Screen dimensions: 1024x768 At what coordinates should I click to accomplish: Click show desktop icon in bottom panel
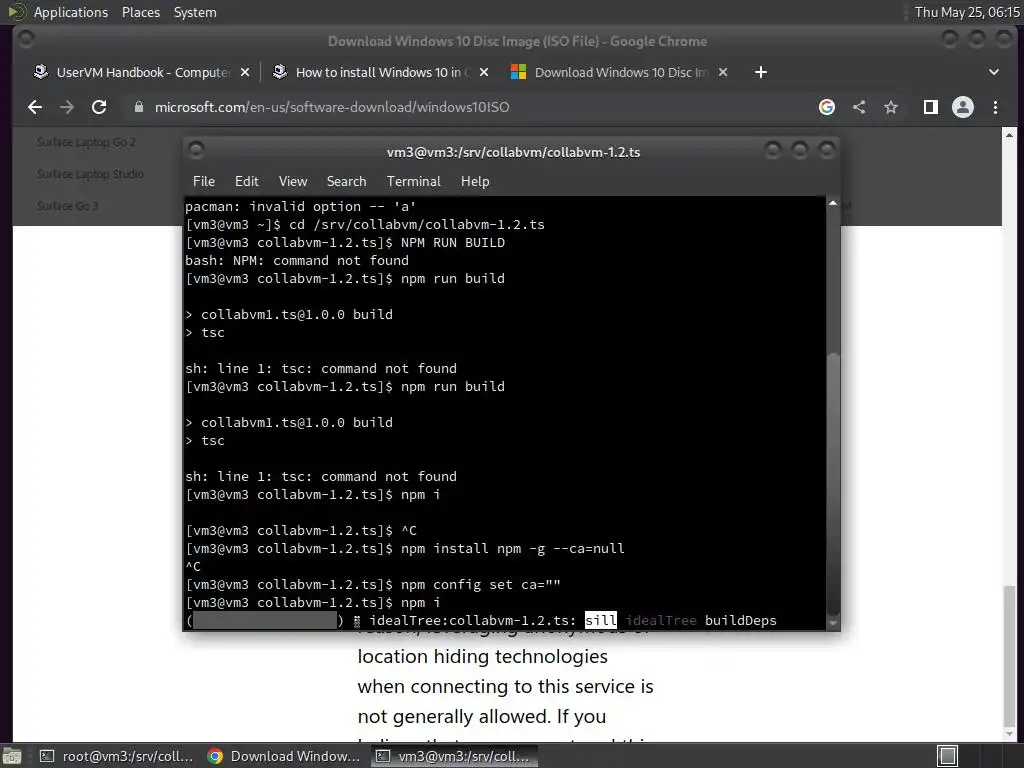click(x=12, y=756)
